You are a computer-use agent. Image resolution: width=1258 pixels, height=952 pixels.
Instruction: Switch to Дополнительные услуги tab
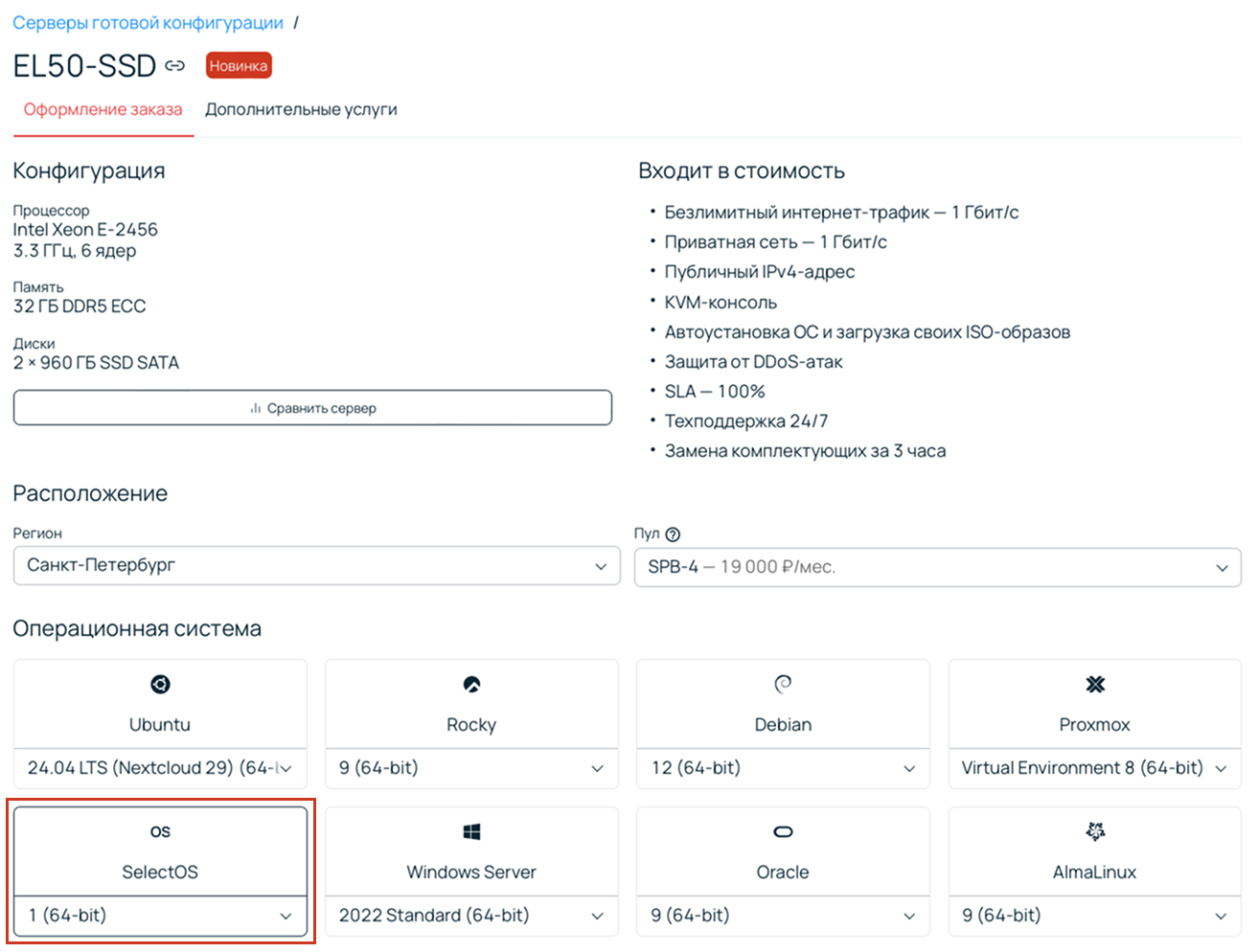(x=301, y=109)
